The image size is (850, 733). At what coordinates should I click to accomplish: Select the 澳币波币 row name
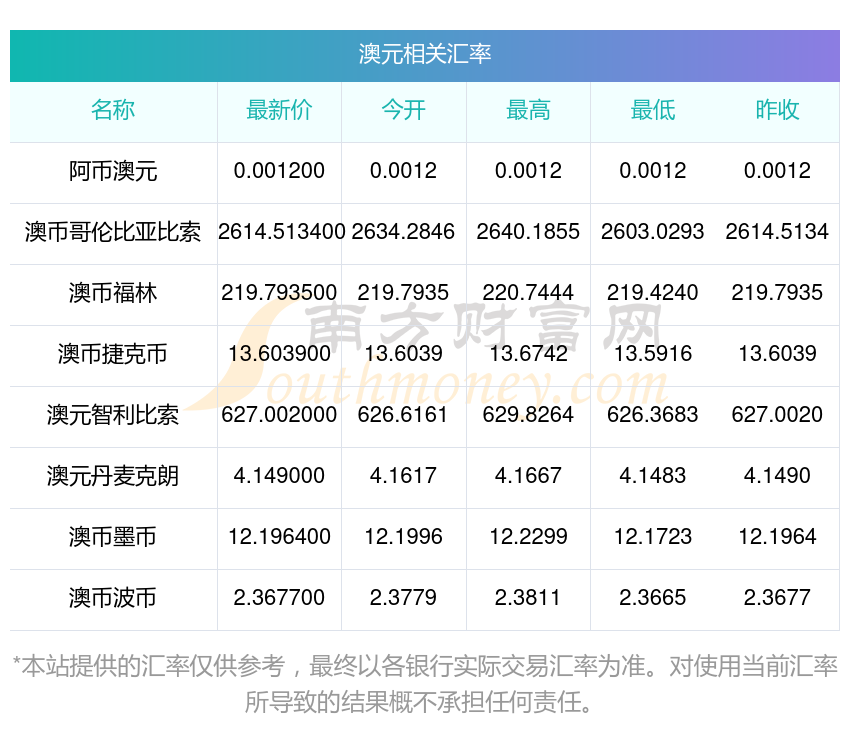pos(113,598)
